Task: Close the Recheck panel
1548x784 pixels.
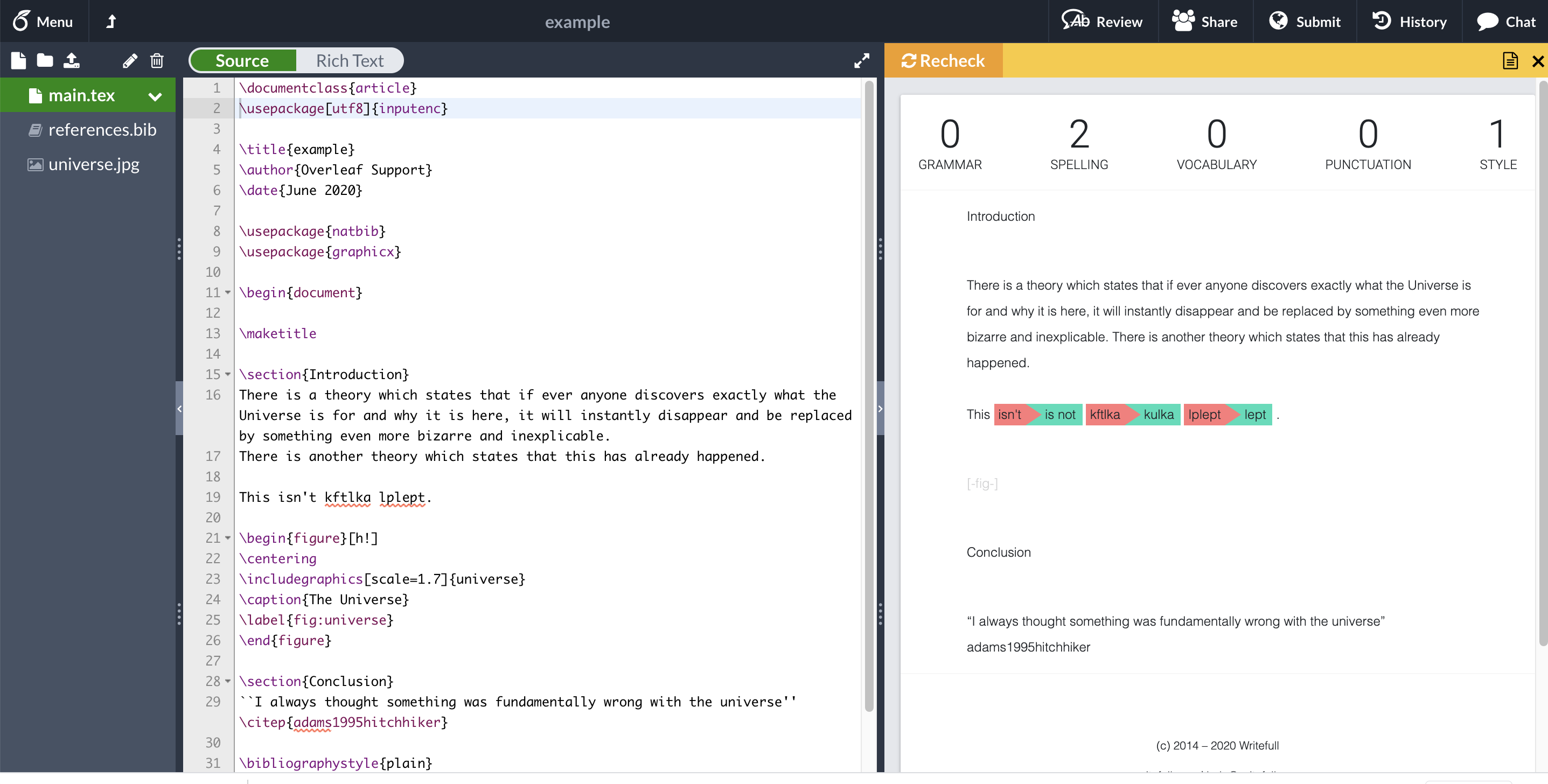Action: coord(1538,61)
